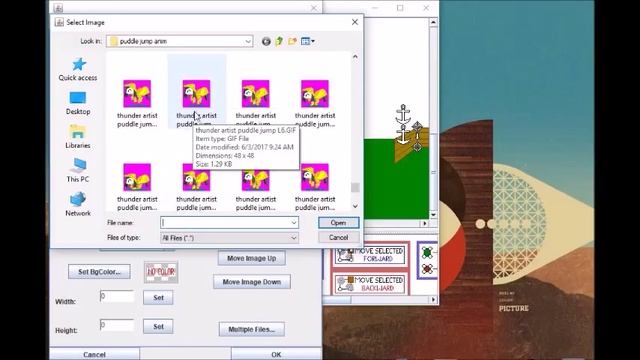Click the NO COLOR swatch
The image size is (640, 360).
point(161,272)
